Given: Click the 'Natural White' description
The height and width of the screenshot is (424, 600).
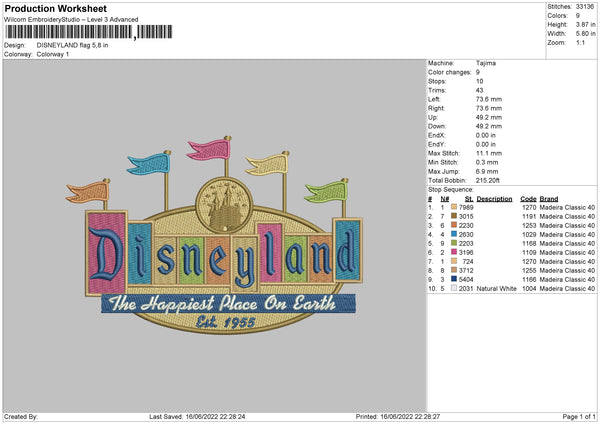Looking at the screenshot, I should (x=496, y=289).
